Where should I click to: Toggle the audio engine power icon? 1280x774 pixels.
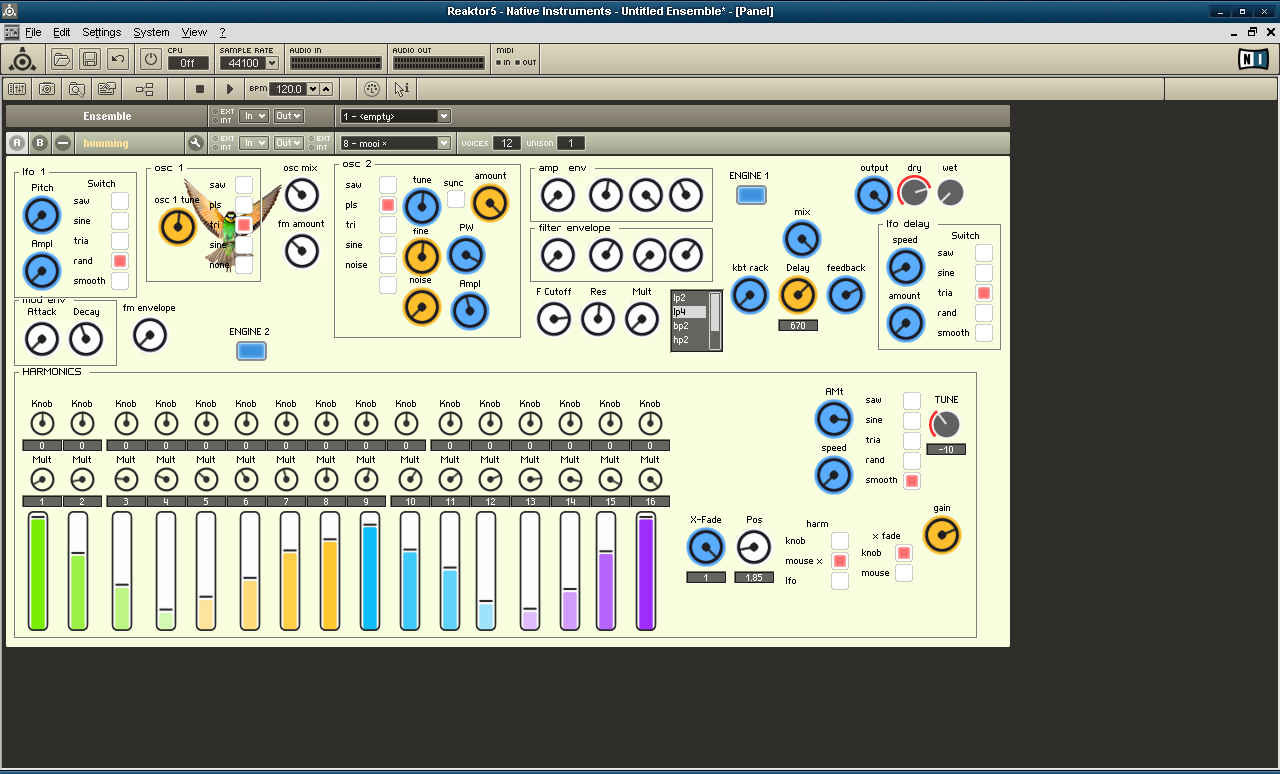150,59
